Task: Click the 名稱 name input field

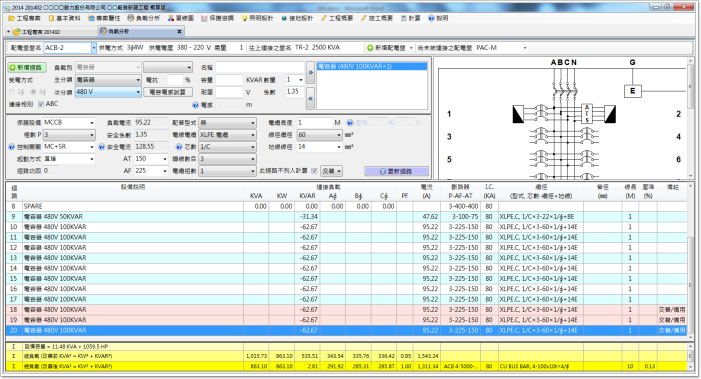Action: 259,68
